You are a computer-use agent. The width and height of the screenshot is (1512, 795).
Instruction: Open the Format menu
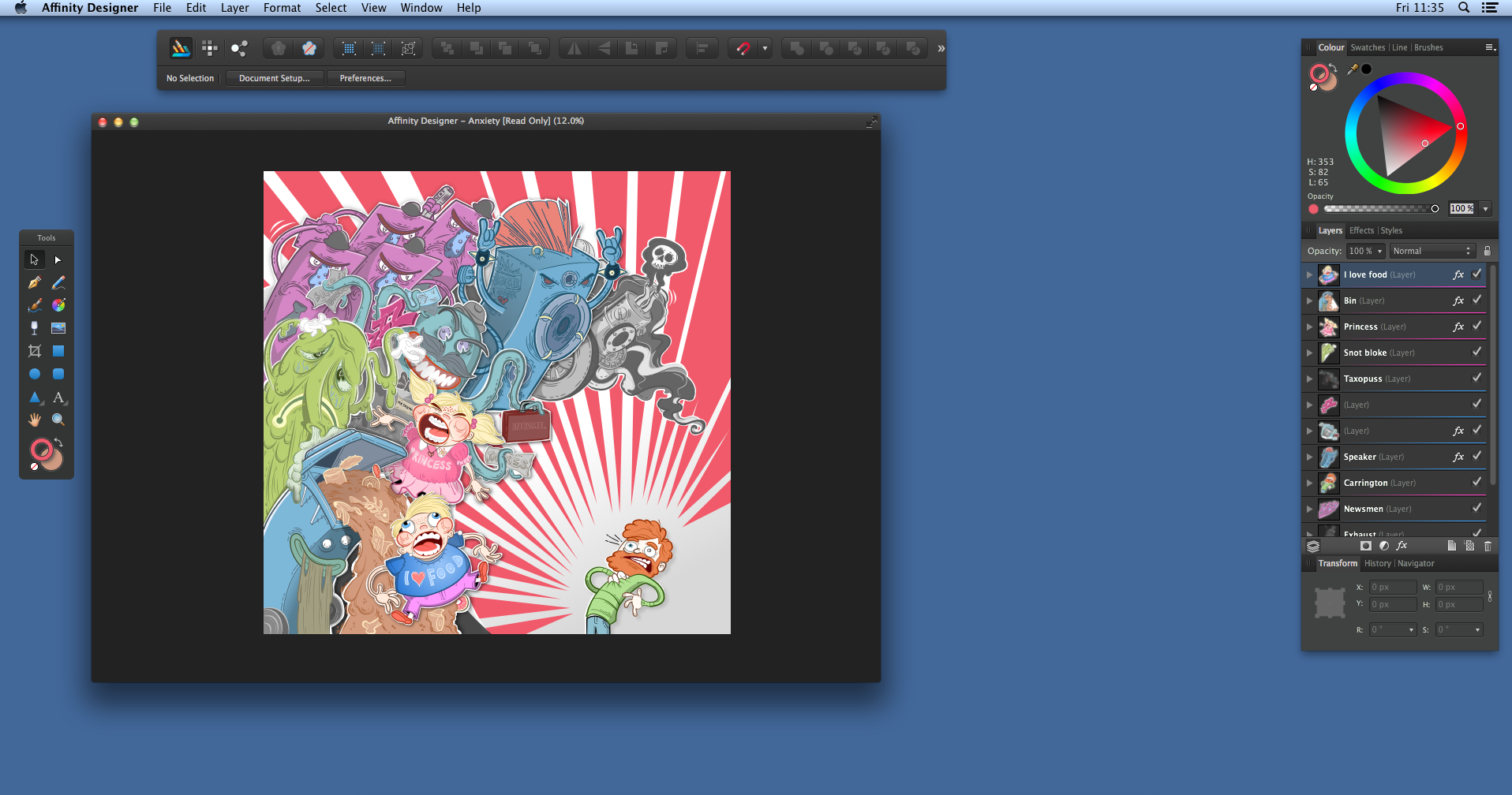(282, 8)
